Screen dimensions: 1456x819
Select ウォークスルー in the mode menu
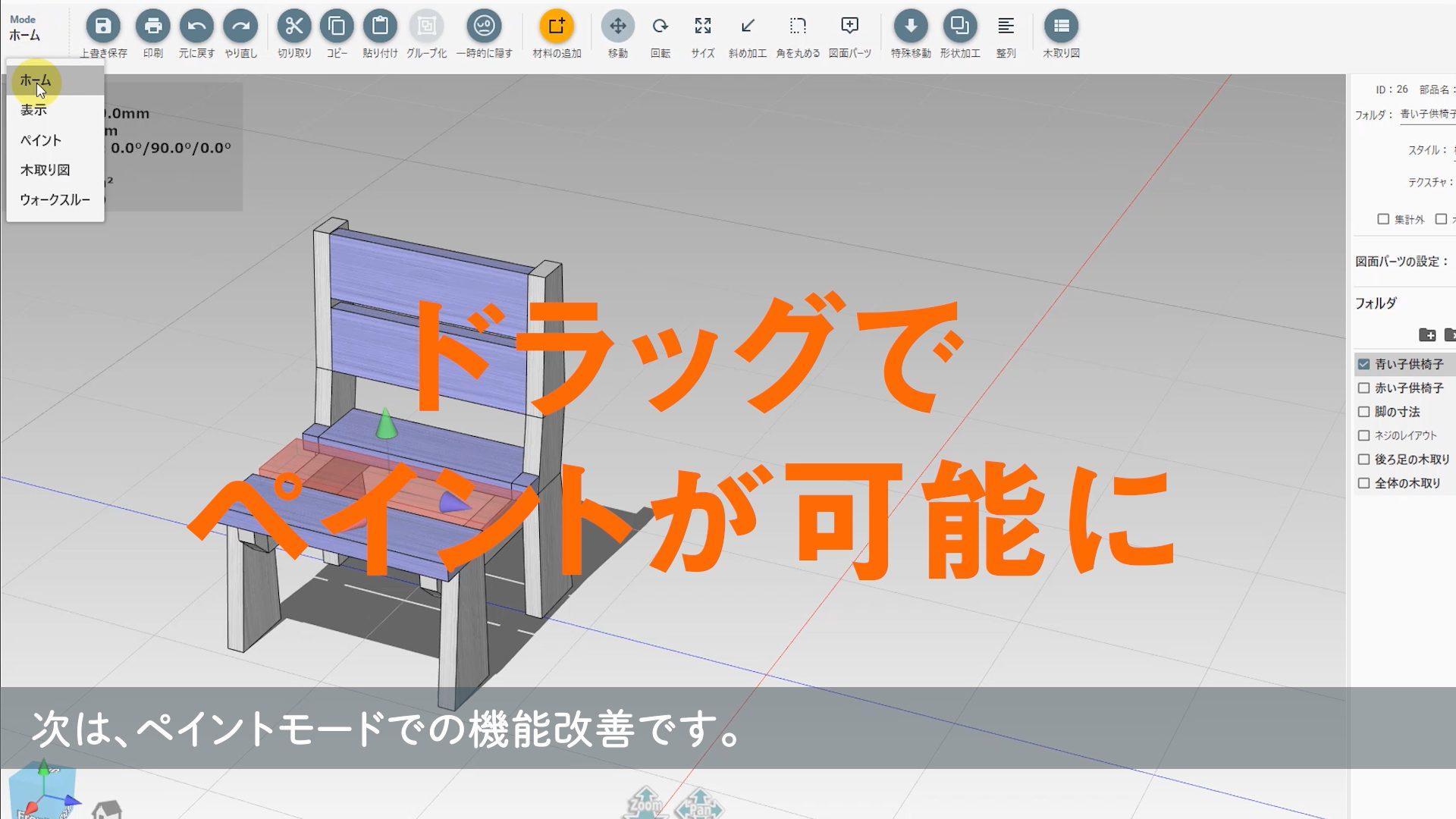tap(55, 199)
